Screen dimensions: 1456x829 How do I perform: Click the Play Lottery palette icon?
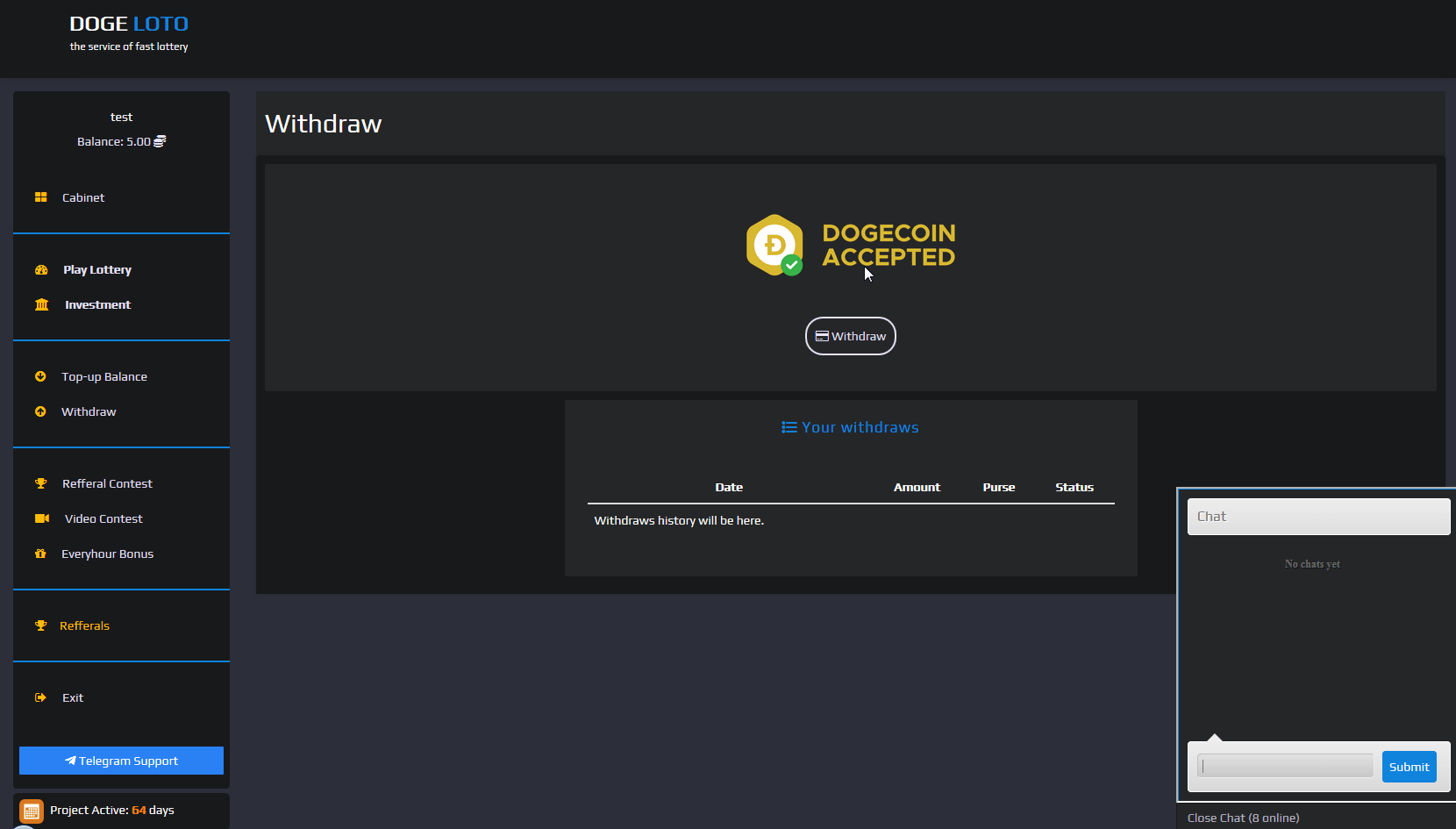(41, 270)
